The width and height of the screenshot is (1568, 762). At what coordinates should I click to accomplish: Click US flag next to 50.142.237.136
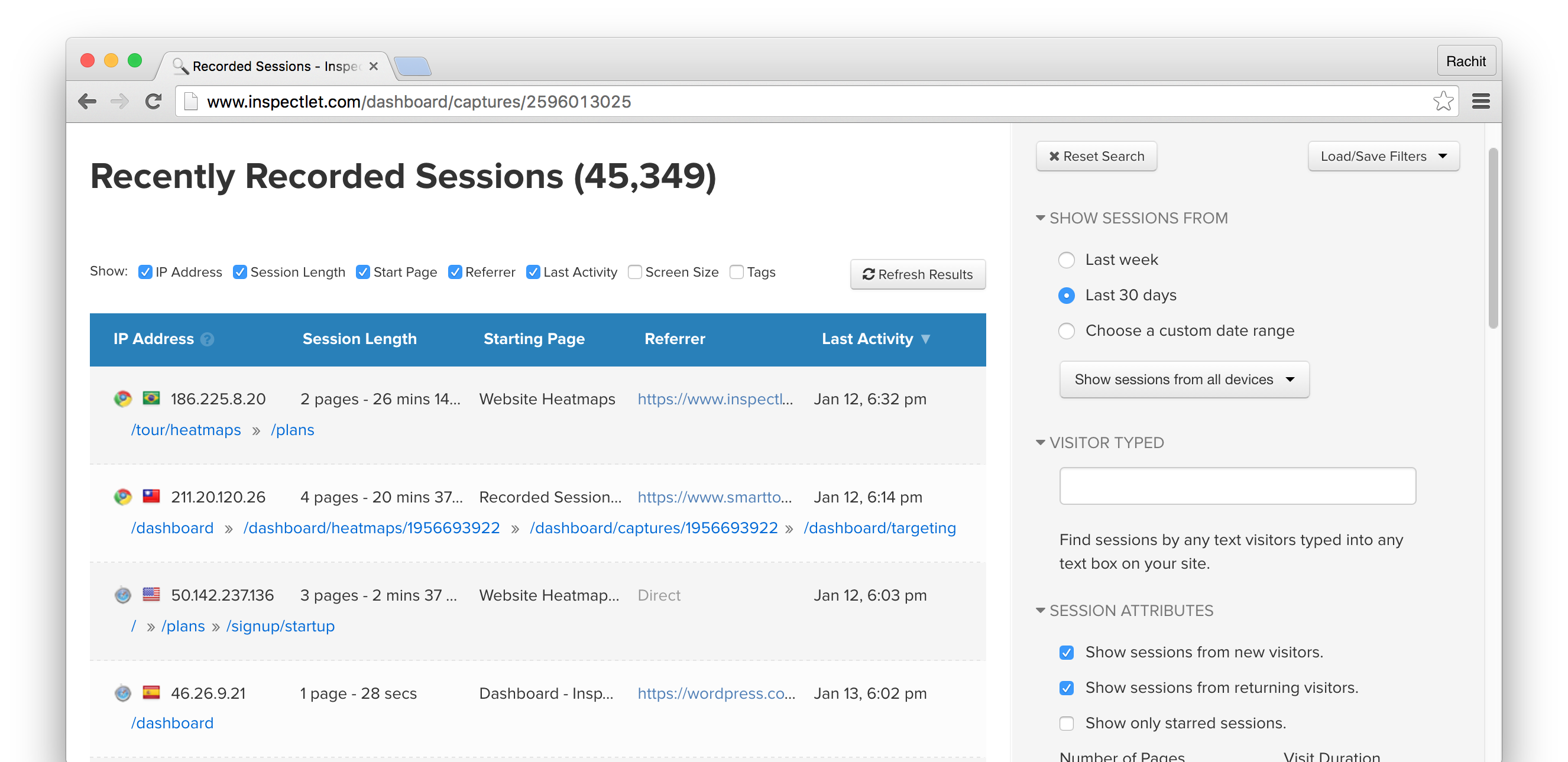click(151, 594)
